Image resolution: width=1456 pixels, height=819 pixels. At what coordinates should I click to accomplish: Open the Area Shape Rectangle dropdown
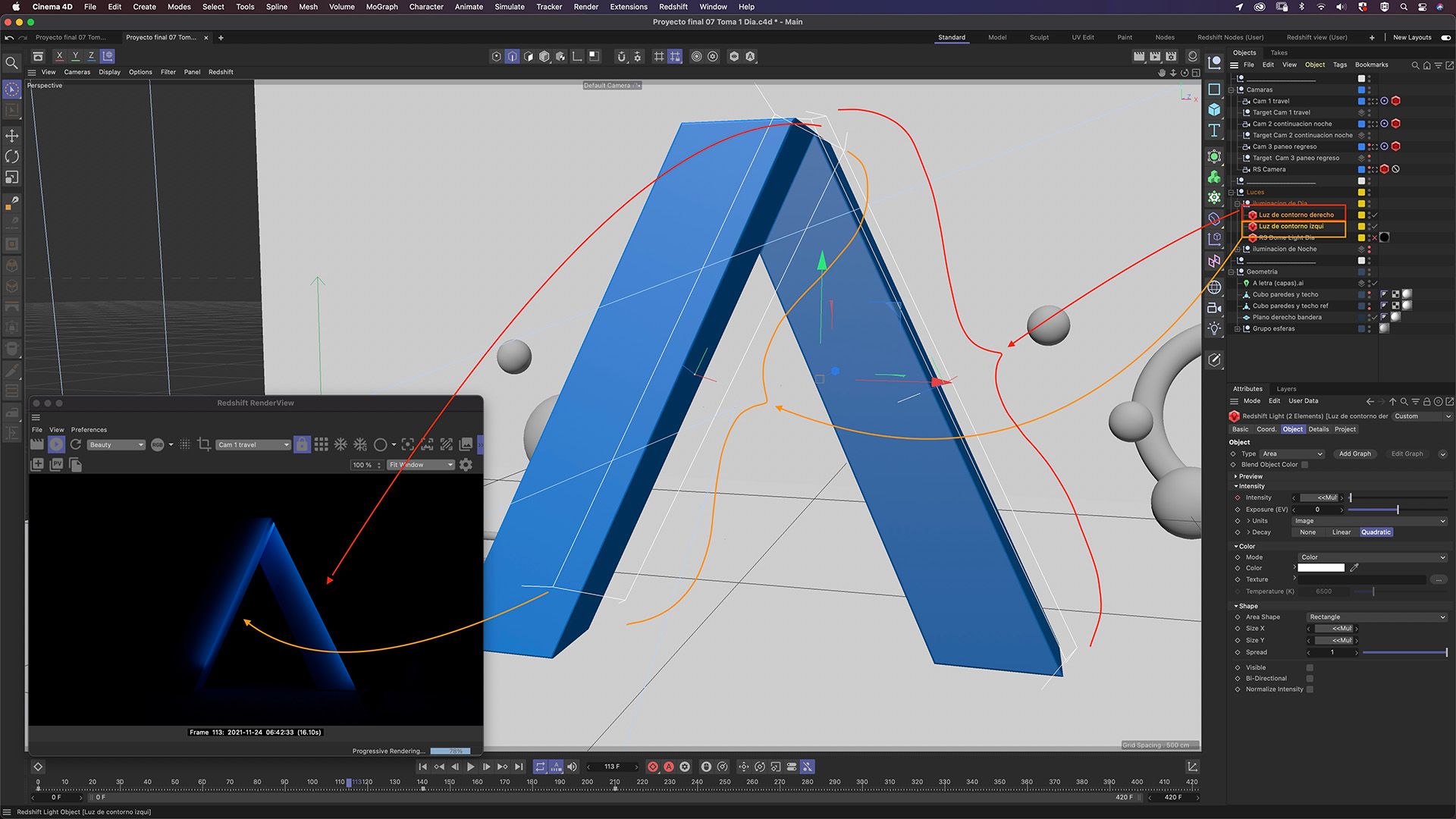click(1376, 617)
